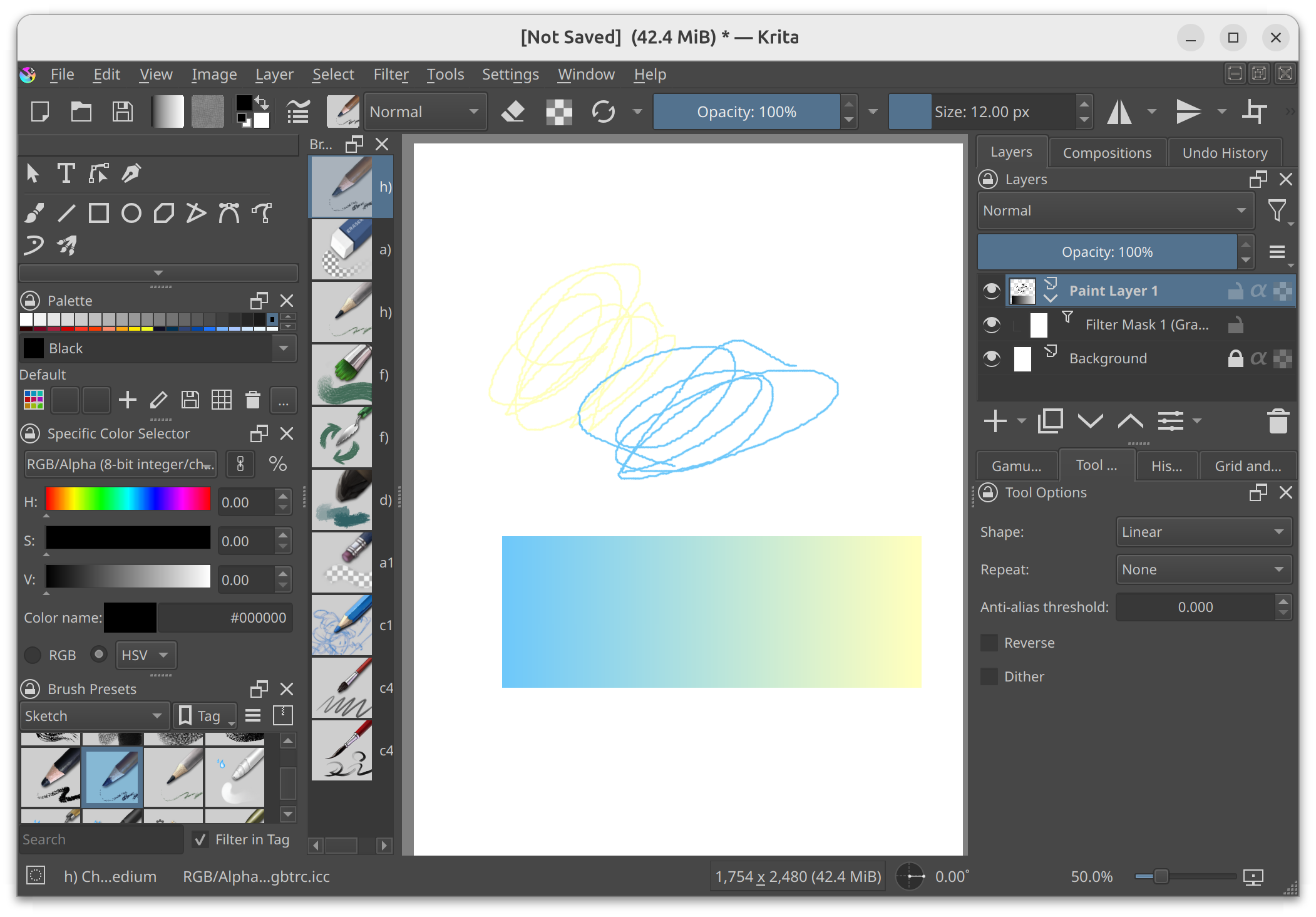This screenshot has width=1316, height=917.
Task: Select the Text tool
Action: [x=66, y=174]
